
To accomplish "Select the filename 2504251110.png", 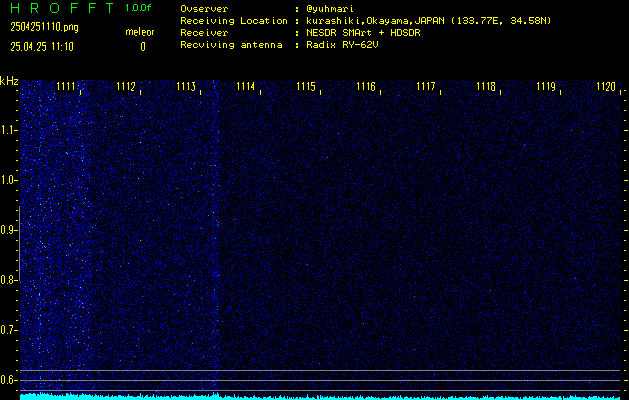I will pos(45,27).
